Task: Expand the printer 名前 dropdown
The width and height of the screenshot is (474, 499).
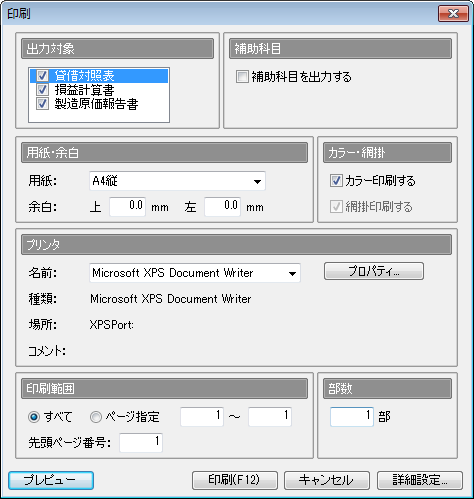Action: [x=195, y=273]
